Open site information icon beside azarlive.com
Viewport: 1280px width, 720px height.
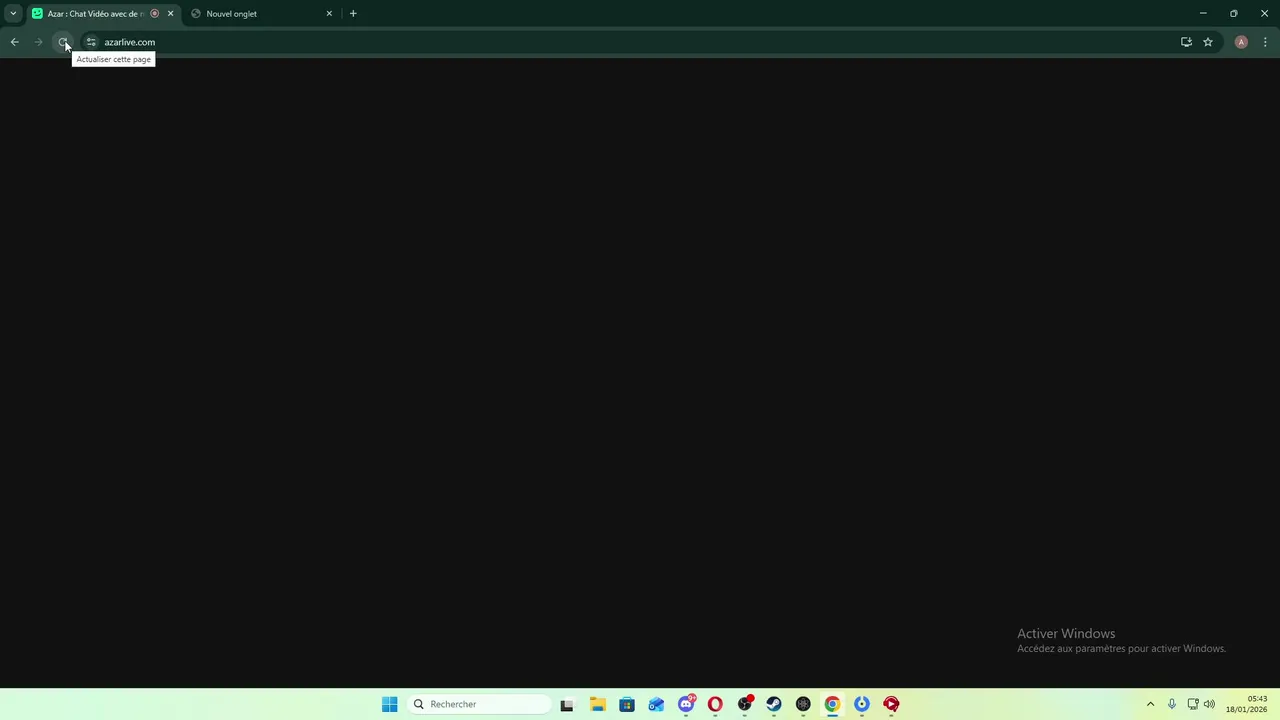tap(91, 42)
